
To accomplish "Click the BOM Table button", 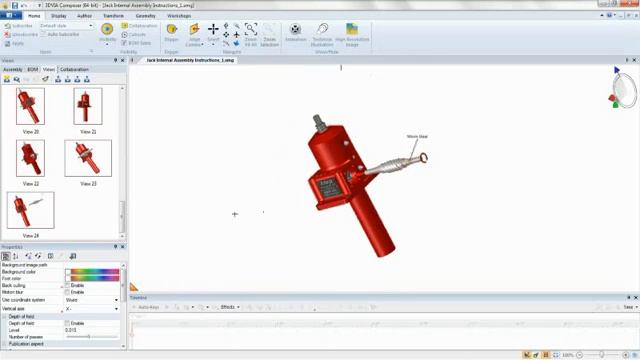I will tap(136, 43).
